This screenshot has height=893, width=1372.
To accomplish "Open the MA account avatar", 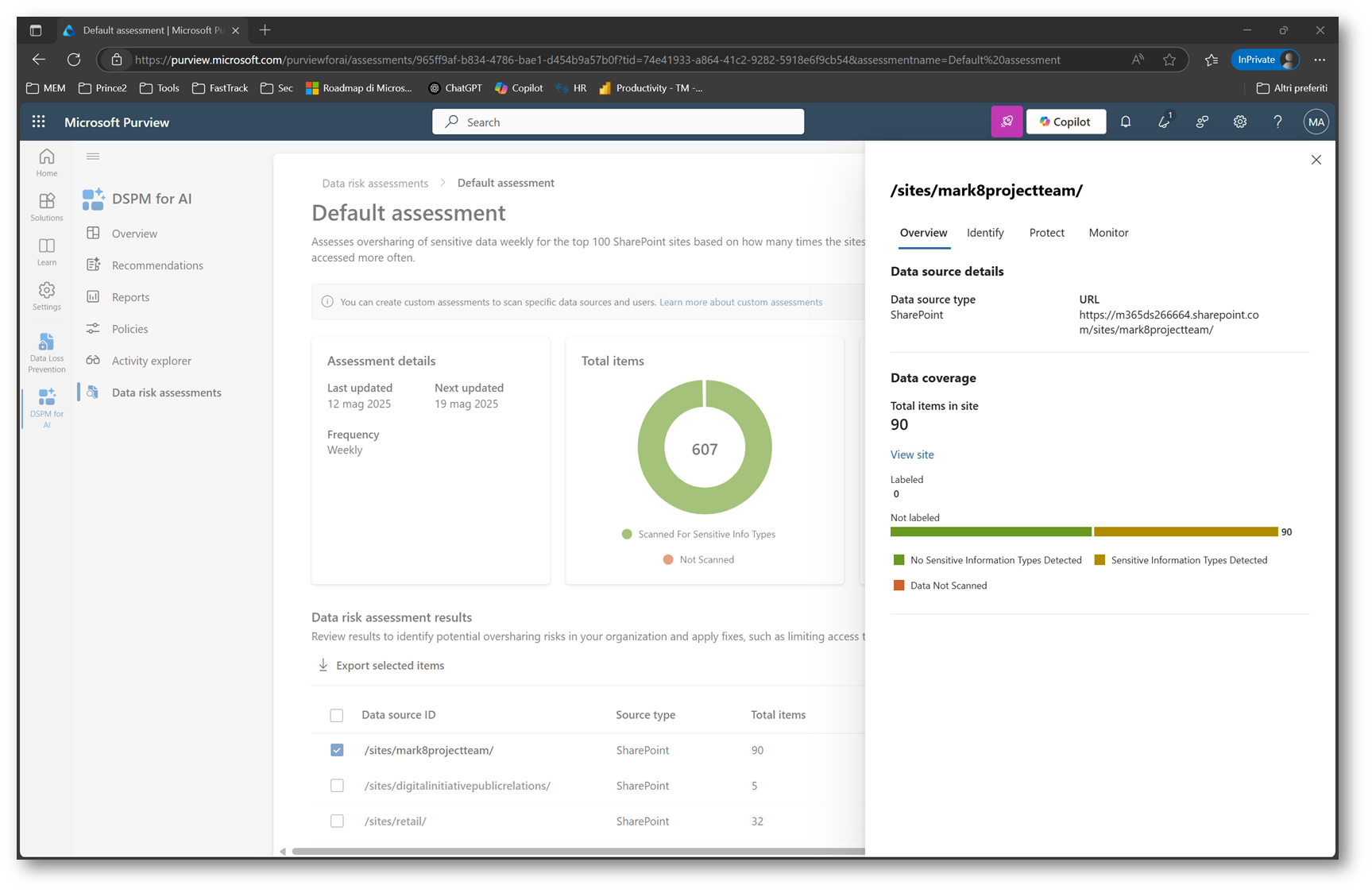I will (1316, 122).
